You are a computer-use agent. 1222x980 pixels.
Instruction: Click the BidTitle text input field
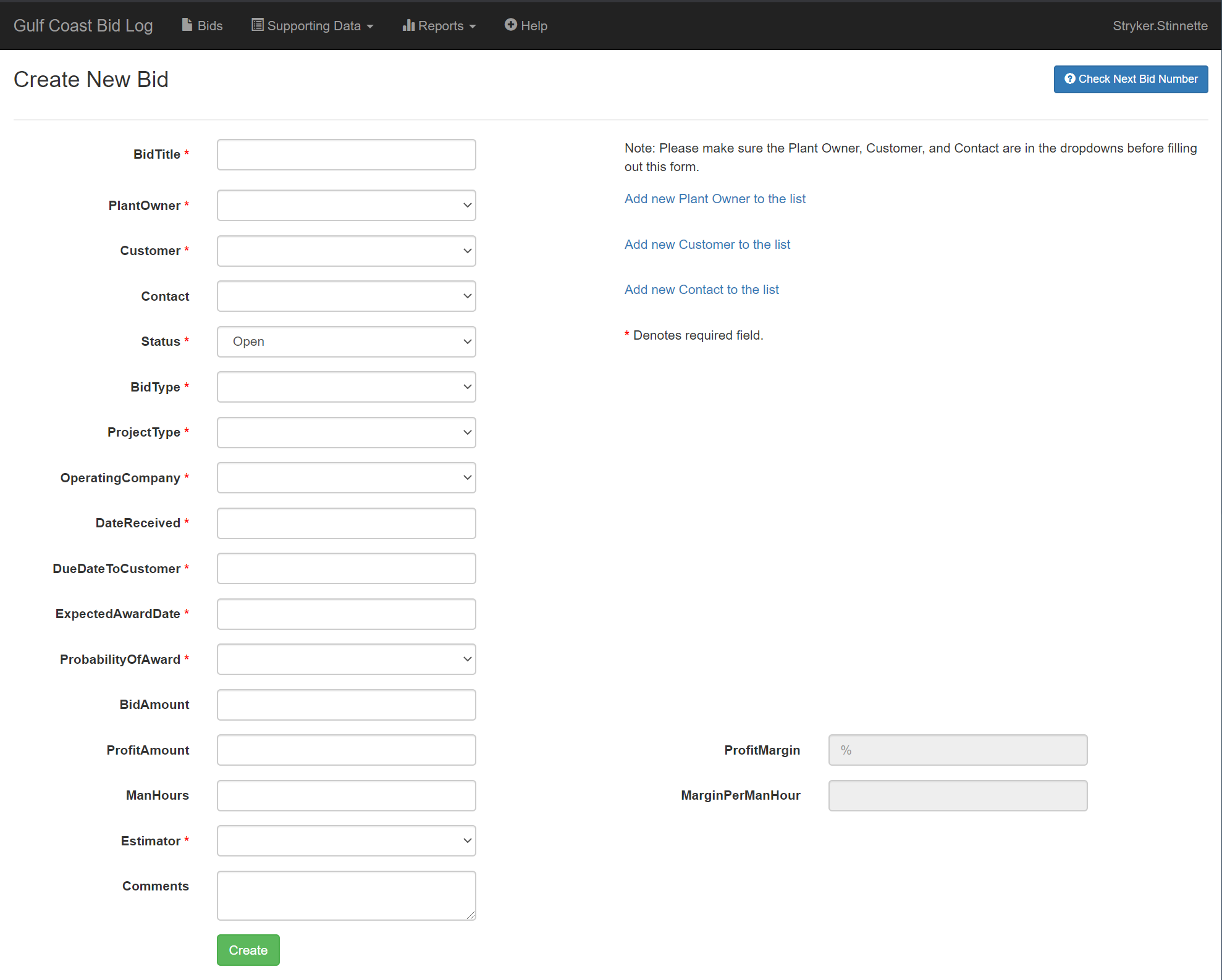346,155
